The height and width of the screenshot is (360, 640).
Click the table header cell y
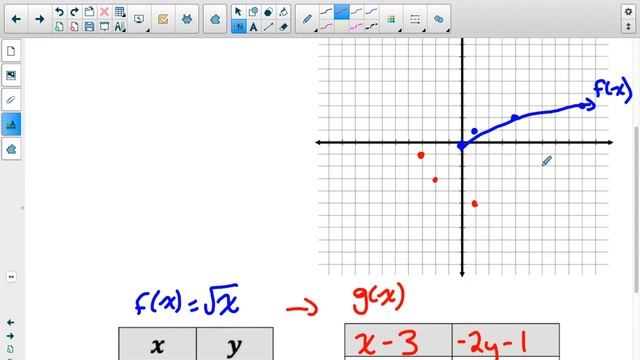point(235,344)
